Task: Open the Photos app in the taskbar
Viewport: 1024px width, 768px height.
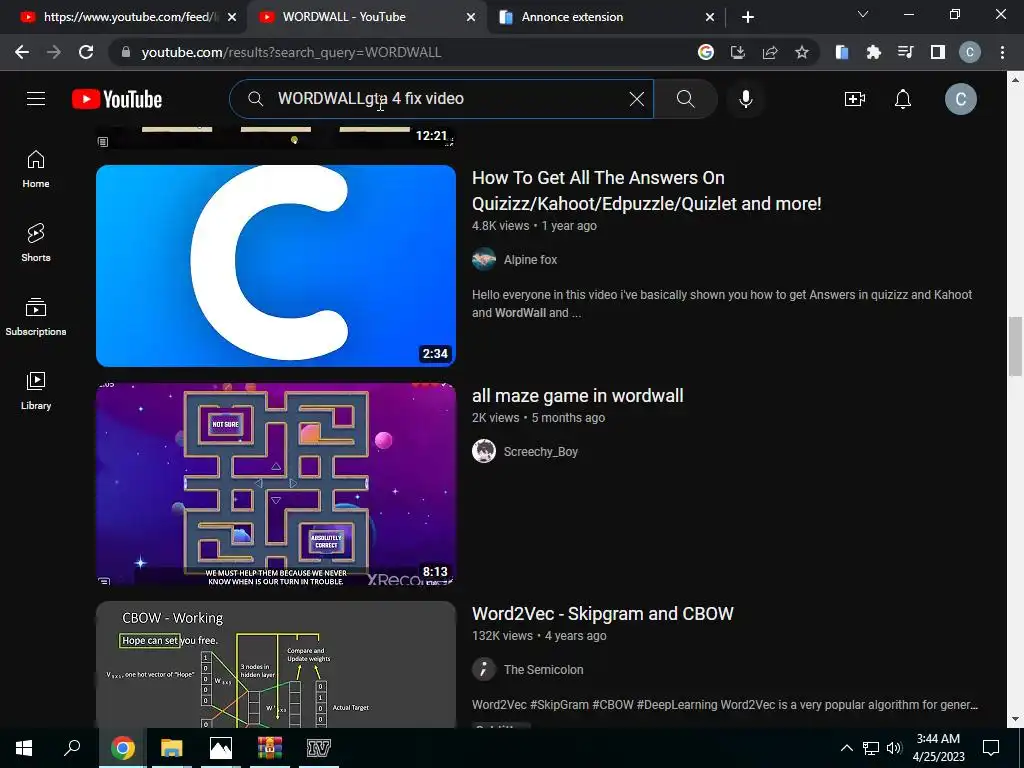Action: coord(221,748)
